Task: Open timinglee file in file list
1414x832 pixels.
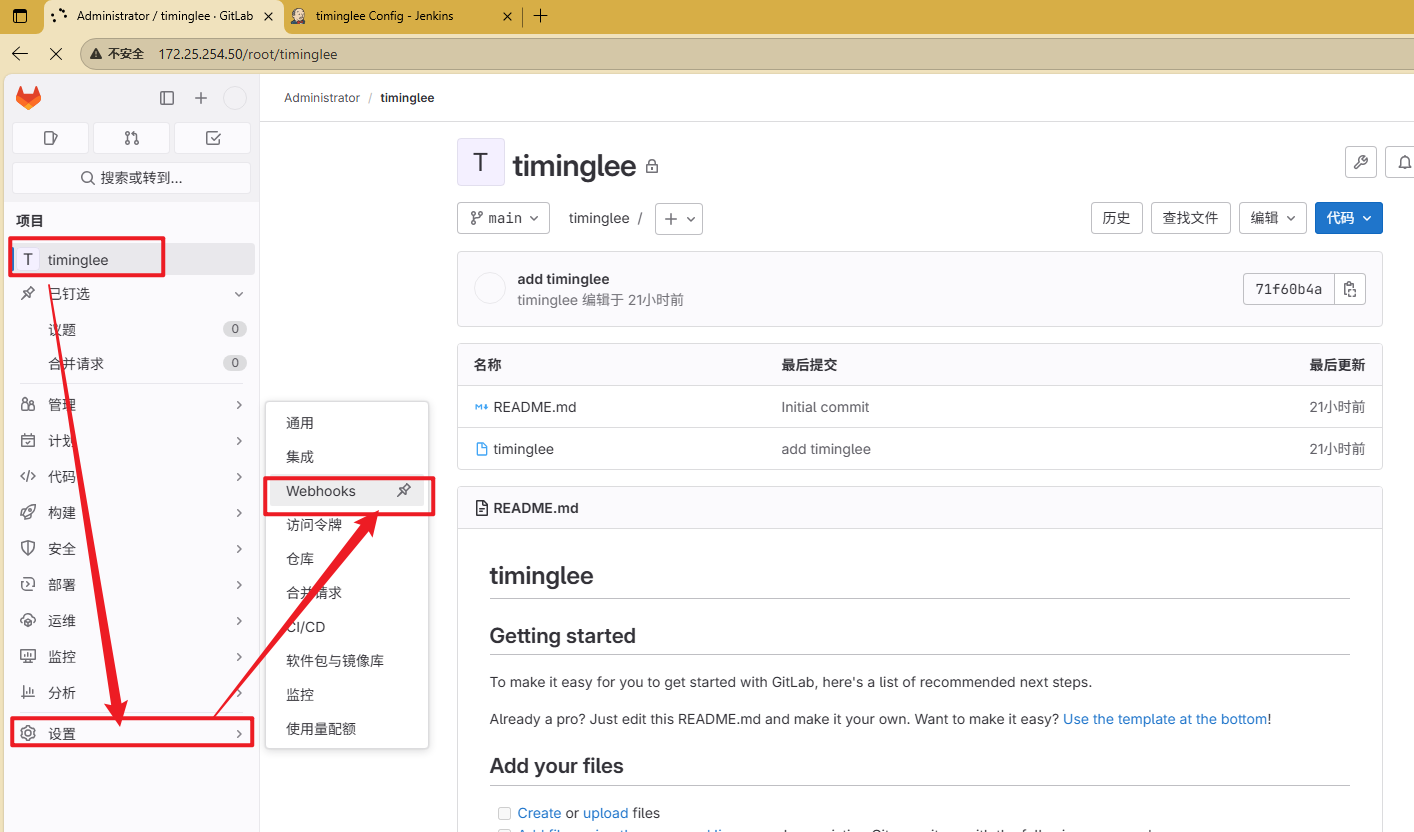Action: tap(524, 449)
